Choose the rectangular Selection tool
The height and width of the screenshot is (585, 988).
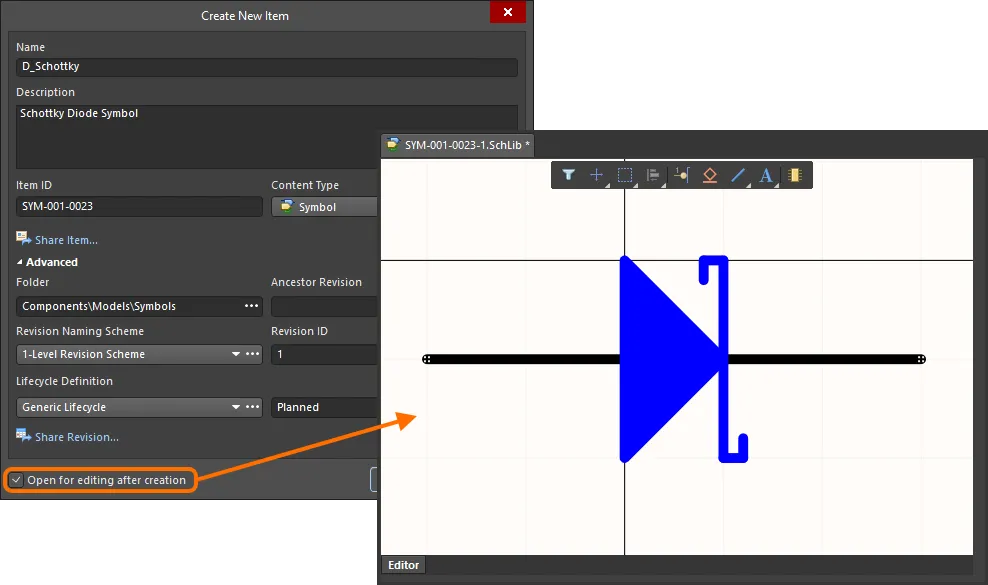point(624,175)
